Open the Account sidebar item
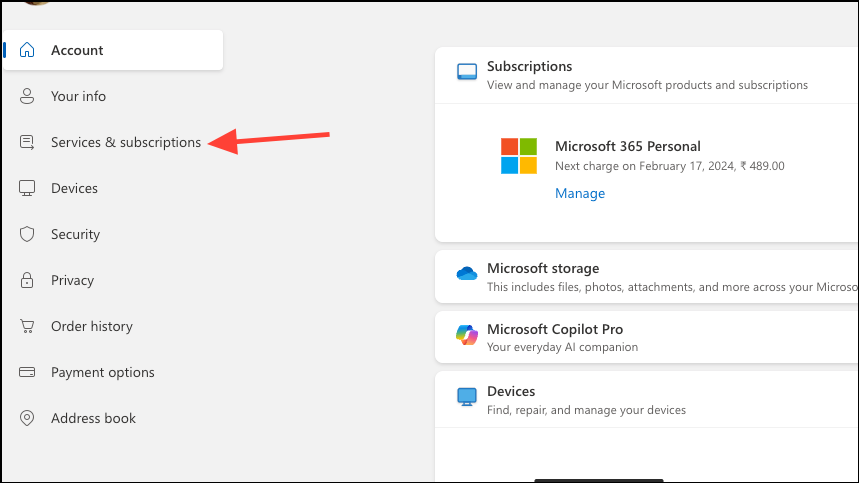This screenshot has height=483, width=859. [x=113, y=50]
